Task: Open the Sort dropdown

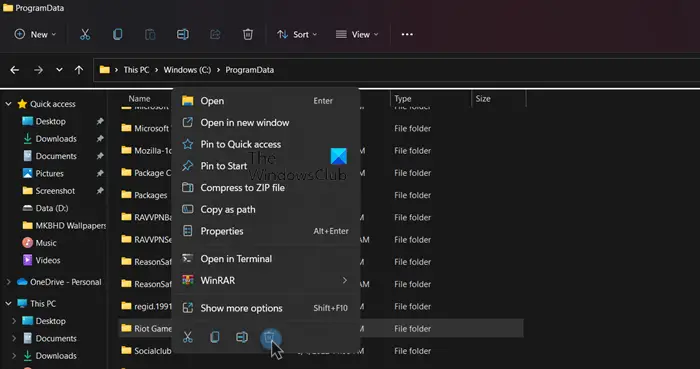Action: tap(297, 34)
